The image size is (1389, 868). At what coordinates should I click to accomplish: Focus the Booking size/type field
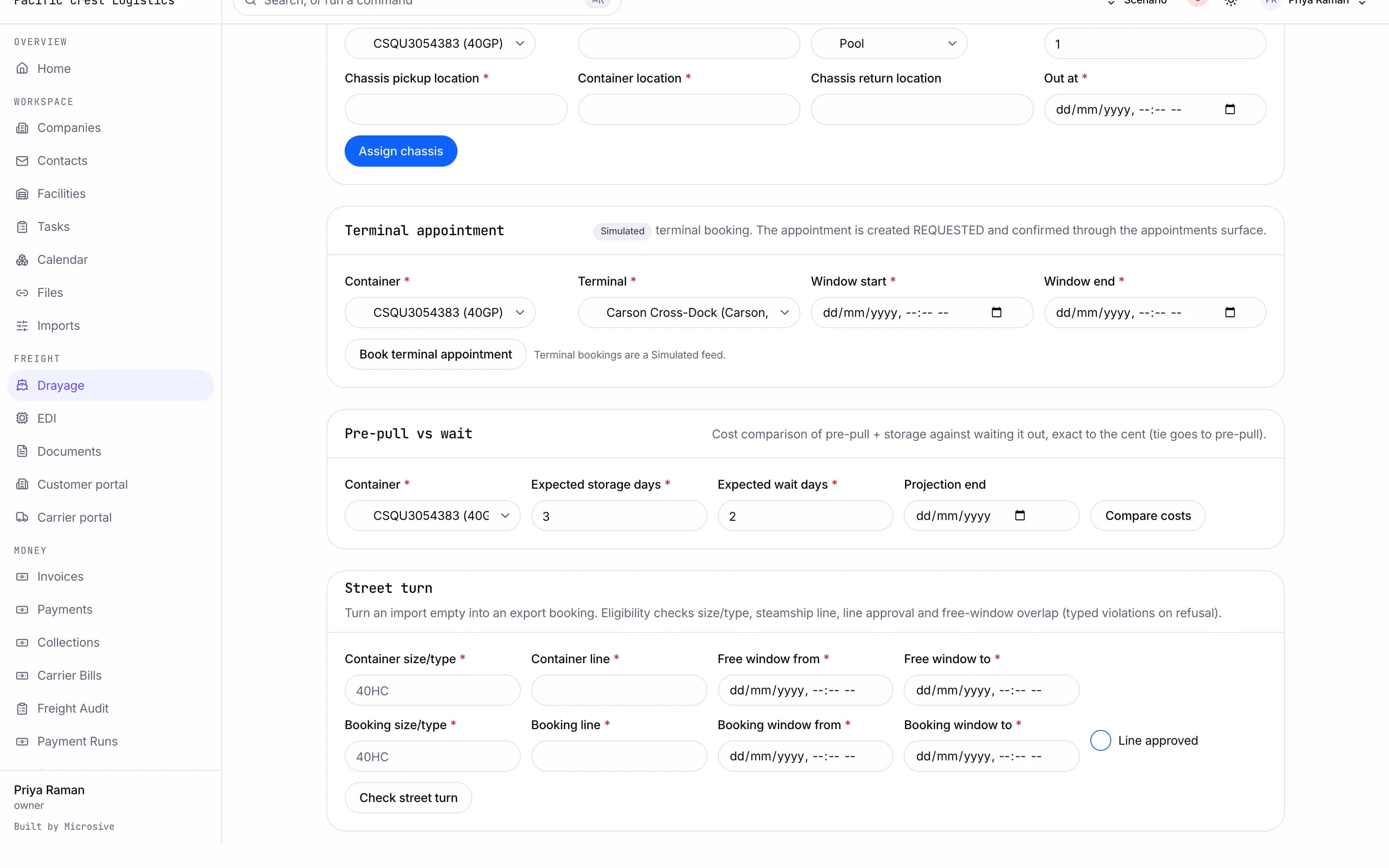coord(432,756)
